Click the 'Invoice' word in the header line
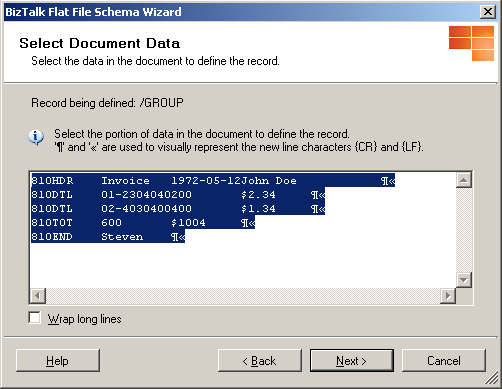 [125, 180]
